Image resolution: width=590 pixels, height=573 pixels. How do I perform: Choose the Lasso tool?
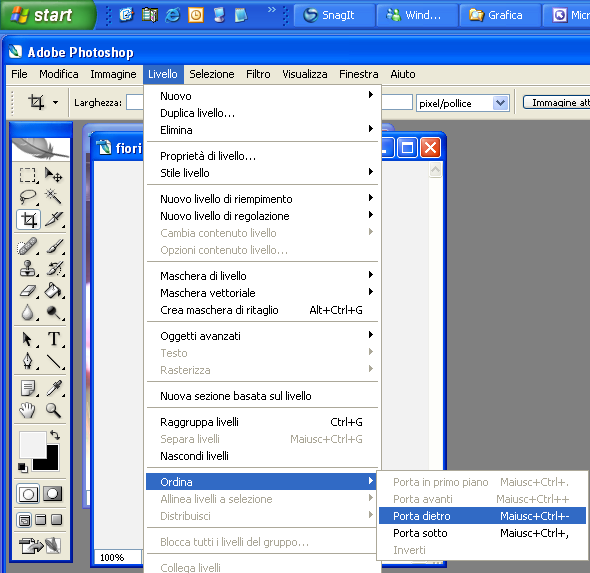coord(28,196)
